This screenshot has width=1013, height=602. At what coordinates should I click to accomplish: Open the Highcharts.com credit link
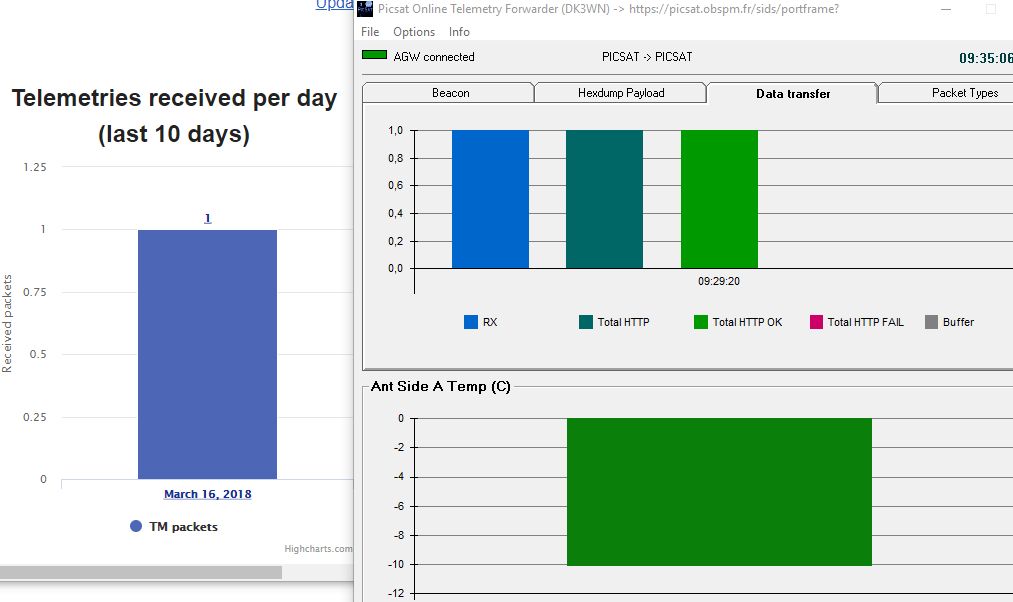coord(319,548)
